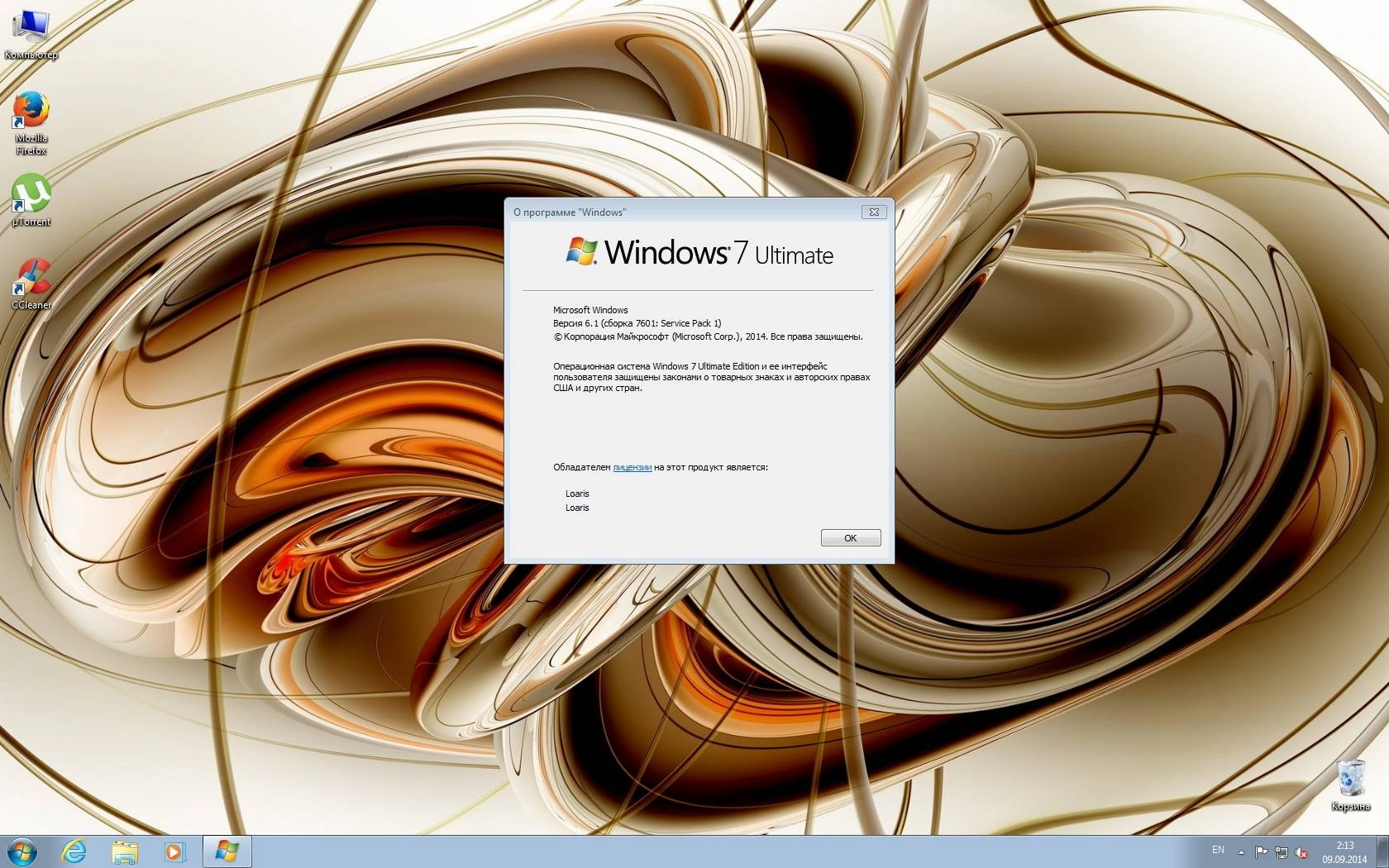This screenshot has height=868, width=1389.
Task: Select the active winver taskbar button
Action: (x=227, y=851)
